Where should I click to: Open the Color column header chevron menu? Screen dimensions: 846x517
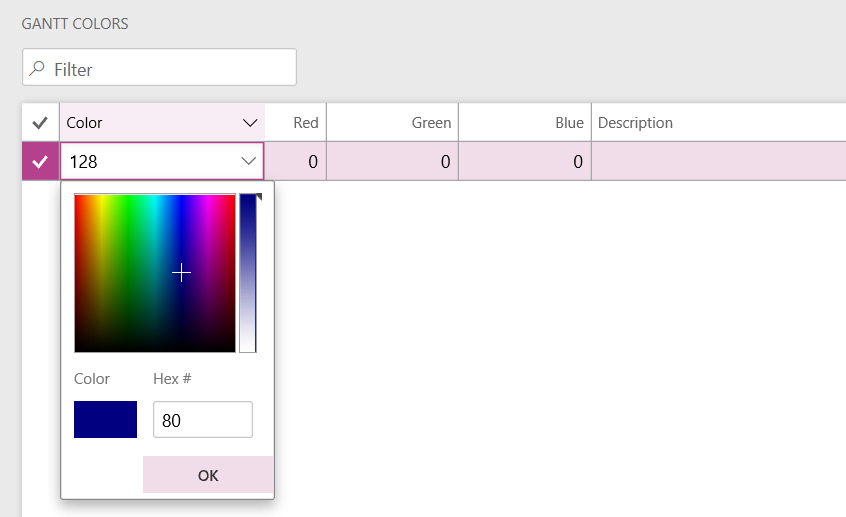pyautogui.click(x=250, y=123)
